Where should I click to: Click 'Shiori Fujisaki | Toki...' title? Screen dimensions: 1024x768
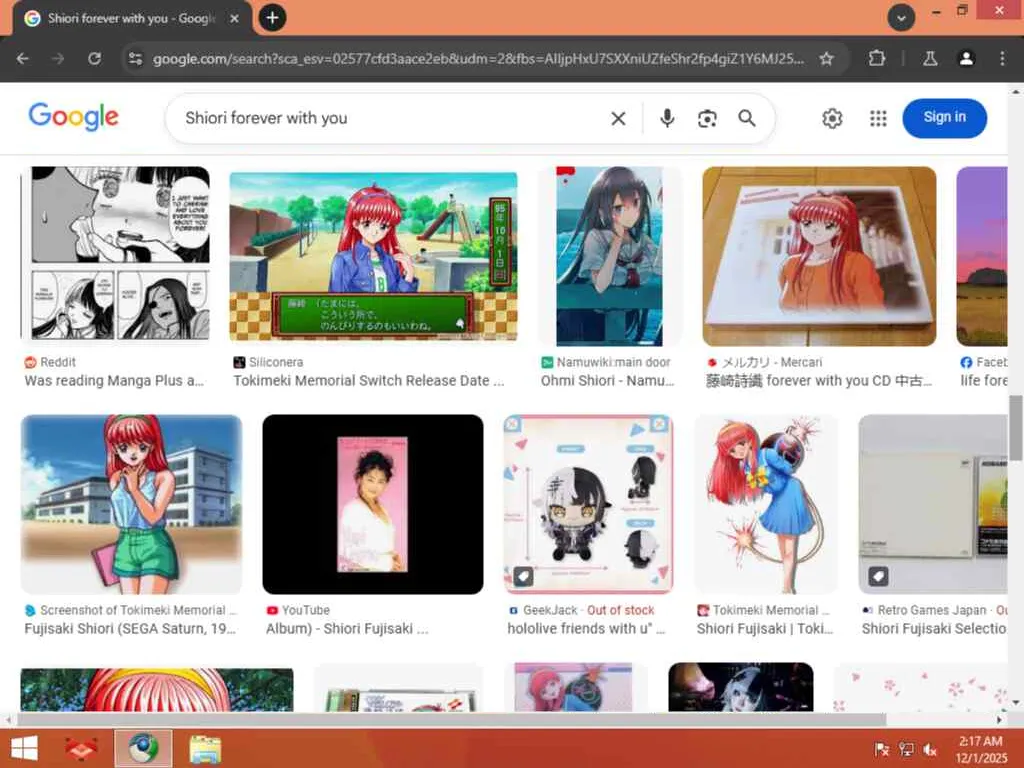coord(765,629)
